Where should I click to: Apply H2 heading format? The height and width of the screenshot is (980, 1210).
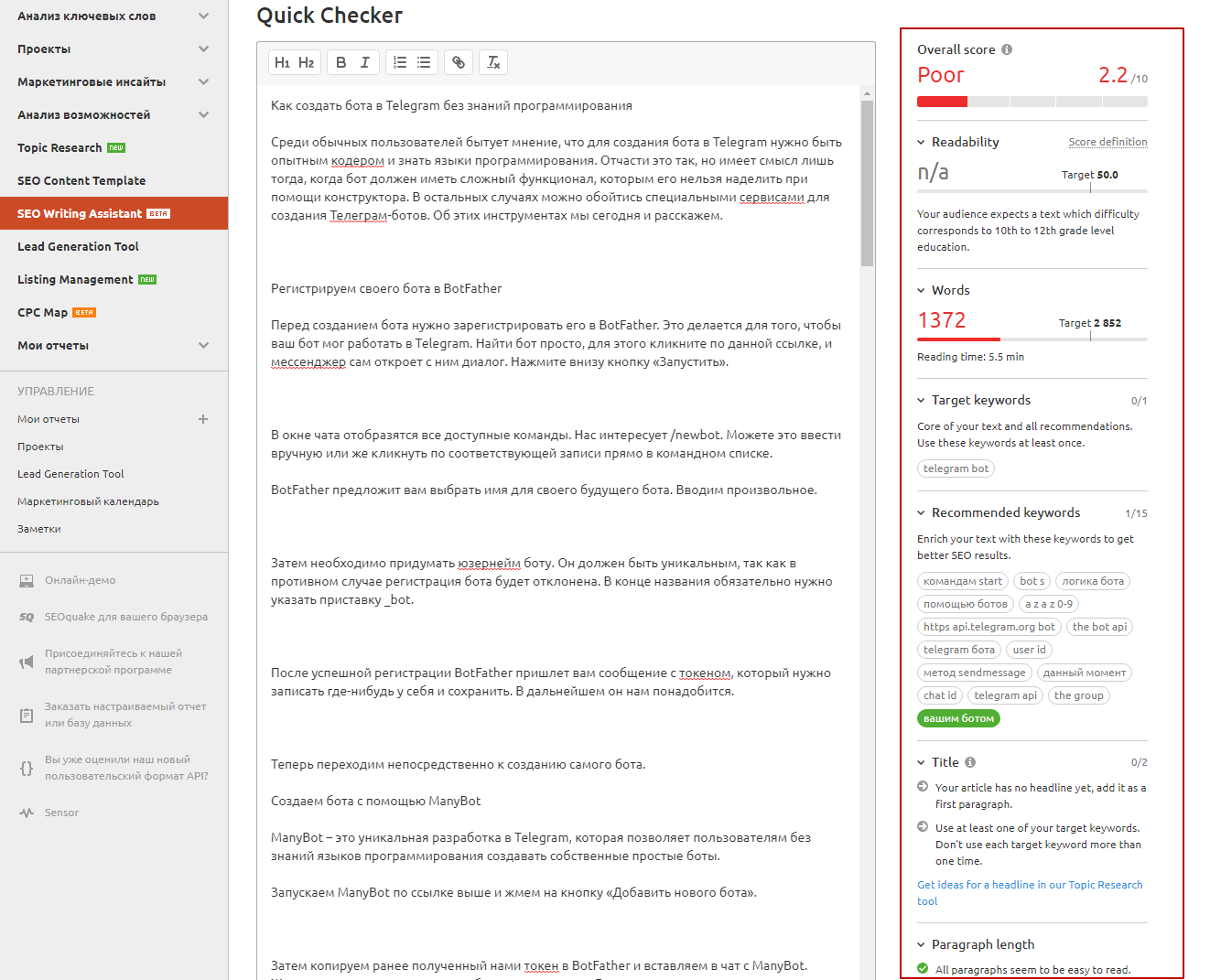point(307,62)
